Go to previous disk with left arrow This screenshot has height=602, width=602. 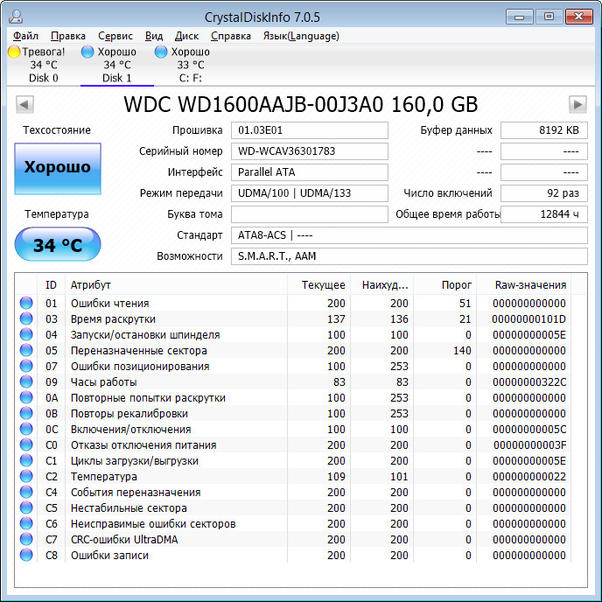pos(25,104)
